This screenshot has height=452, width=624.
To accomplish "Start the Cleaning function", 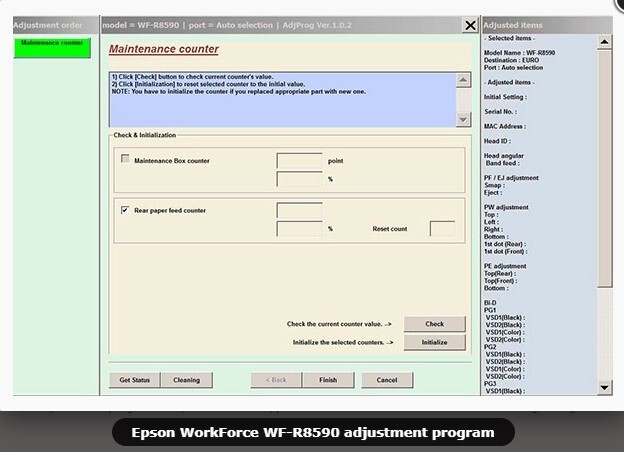I will [187, 380].
